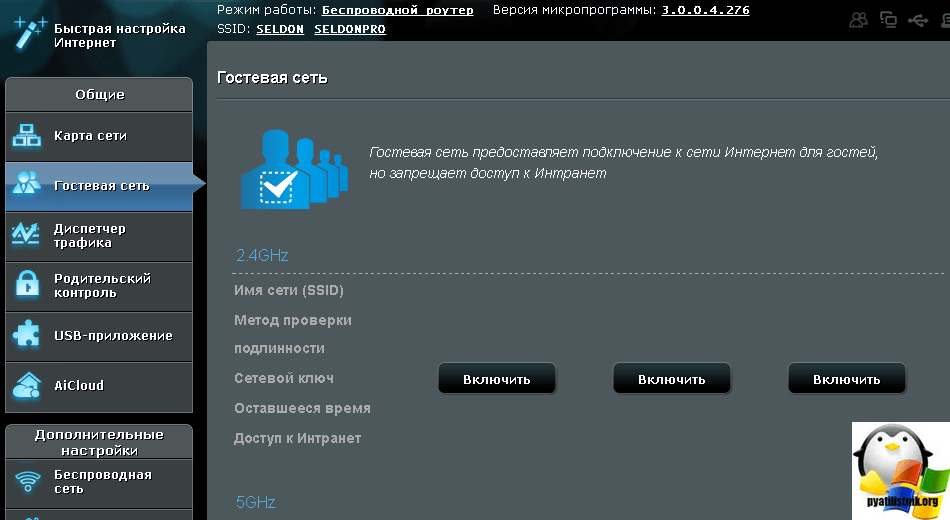Image resolution: width=950 pixels, height=520 pixels.
Task: Go to Родительский контроль
Action: point(99,286)
